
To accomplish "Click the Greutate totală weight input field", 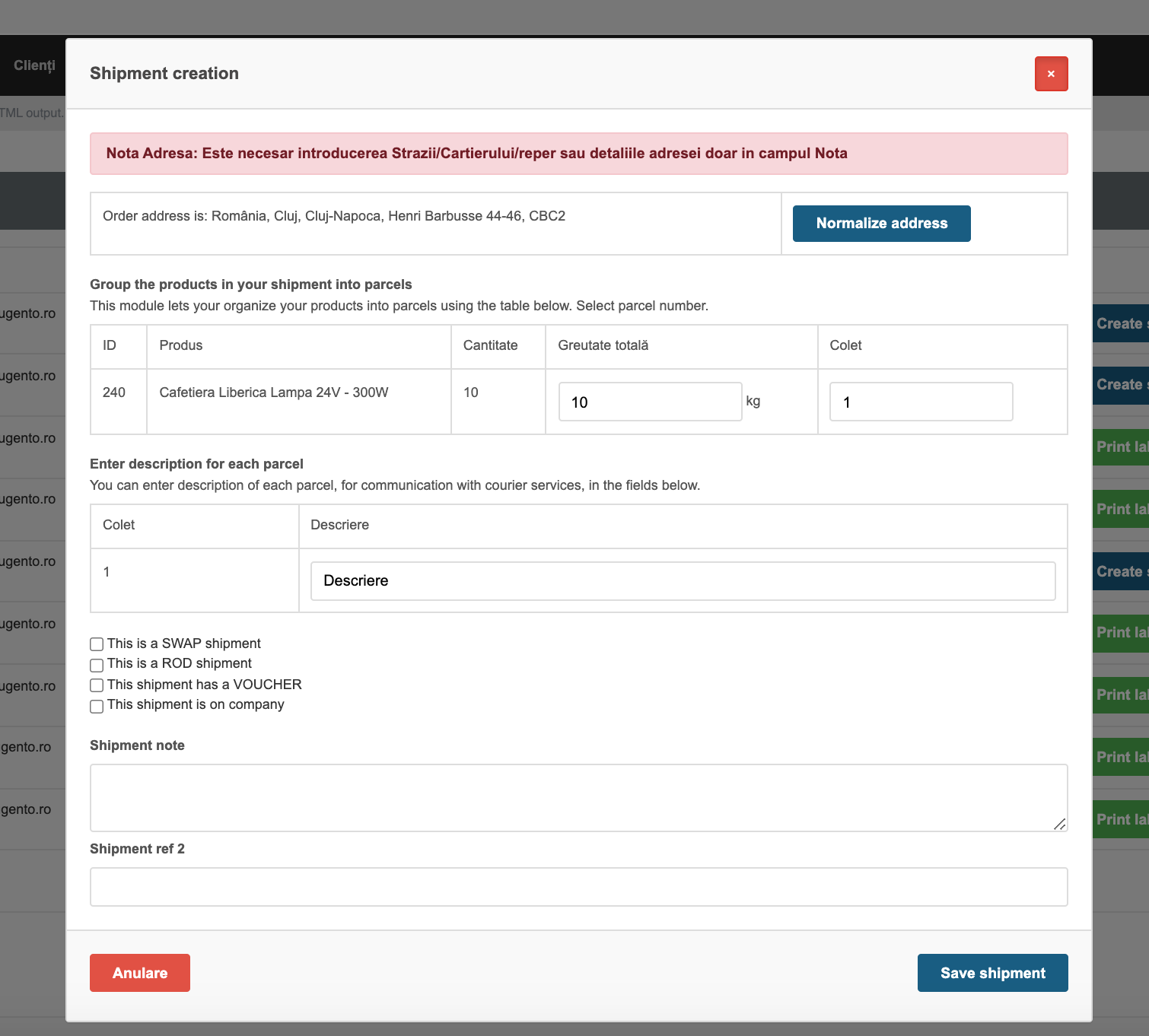I will 650,402.
